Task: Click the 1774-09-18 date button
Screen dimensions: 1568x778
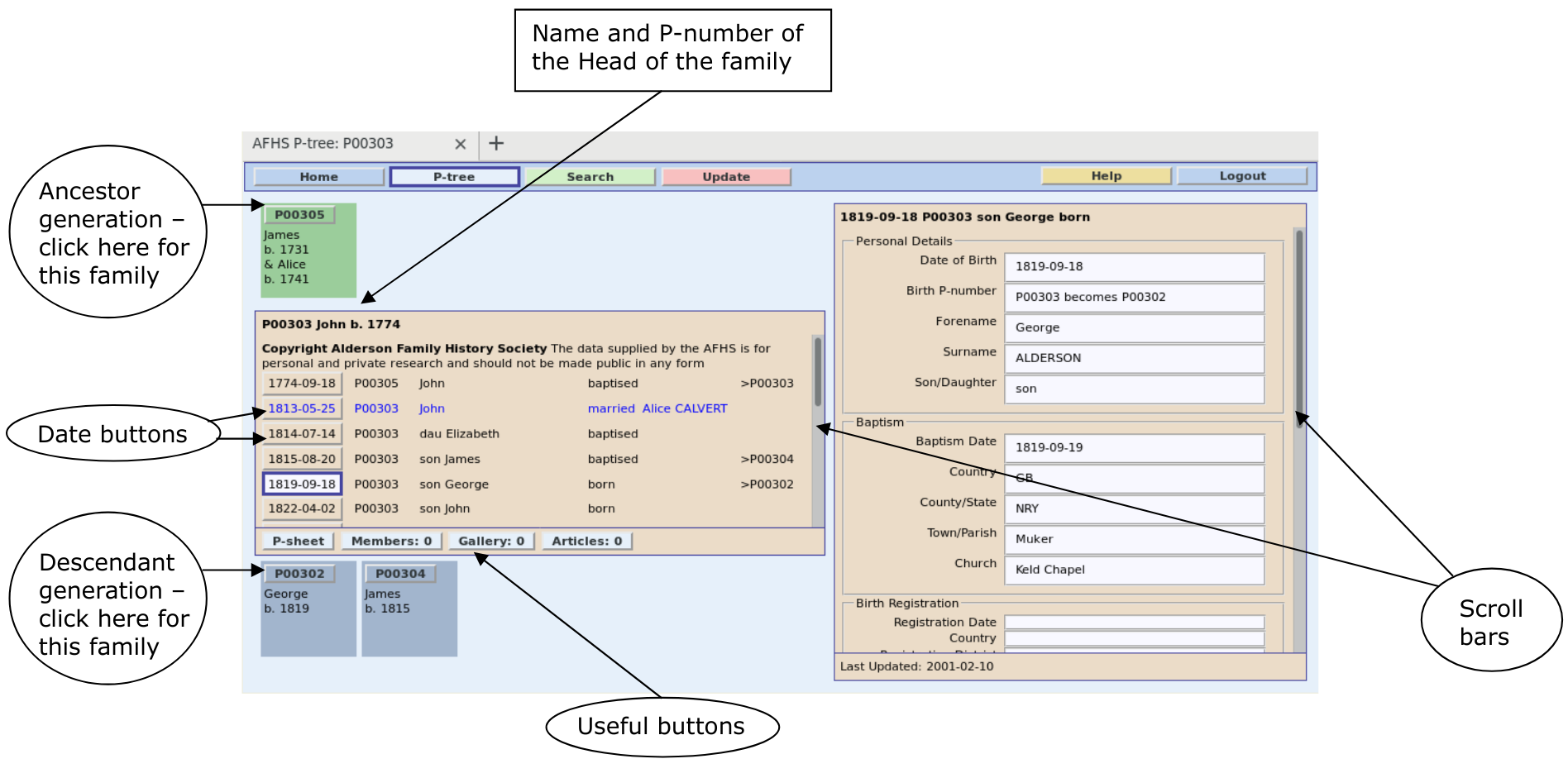Action: click(x=302, y=384)
